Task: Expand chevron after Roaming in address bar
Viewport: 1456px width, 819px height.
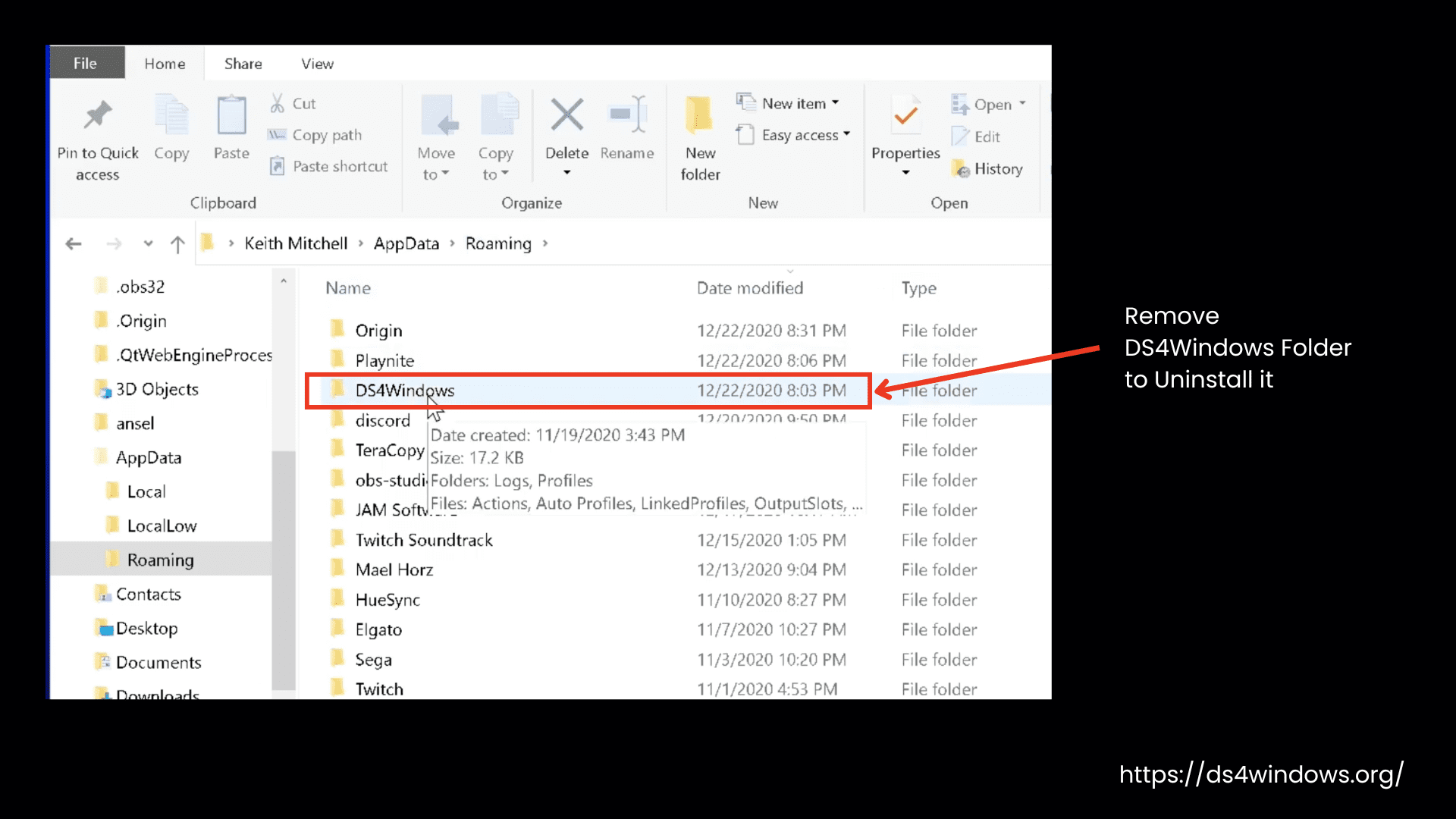Action: (545, 243)
